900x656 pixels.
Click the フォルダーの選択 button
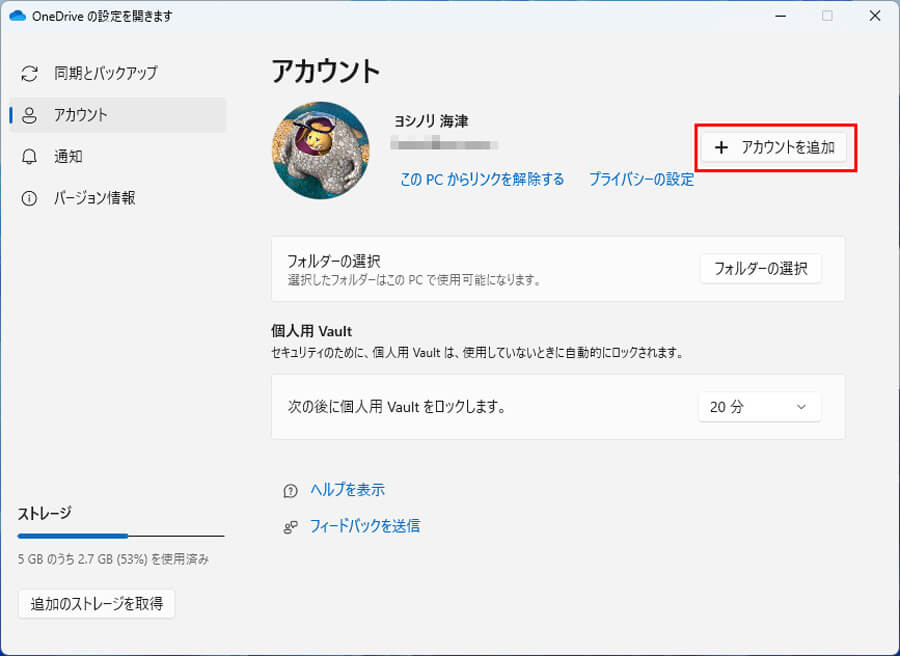click(x=761, y=269)
